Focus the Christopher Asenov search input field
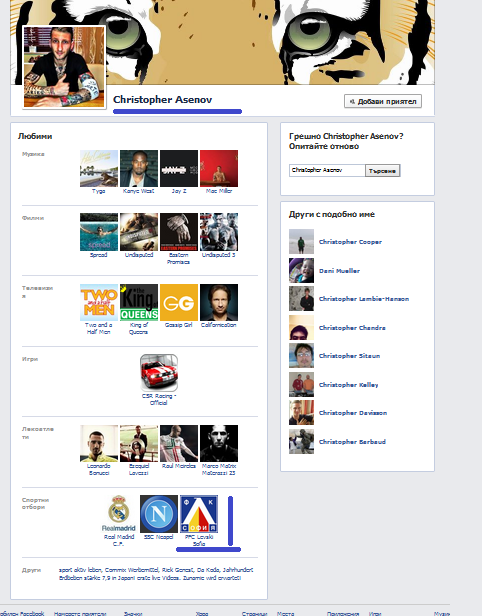Screen dimensions: 483x616 coord(327,170)
